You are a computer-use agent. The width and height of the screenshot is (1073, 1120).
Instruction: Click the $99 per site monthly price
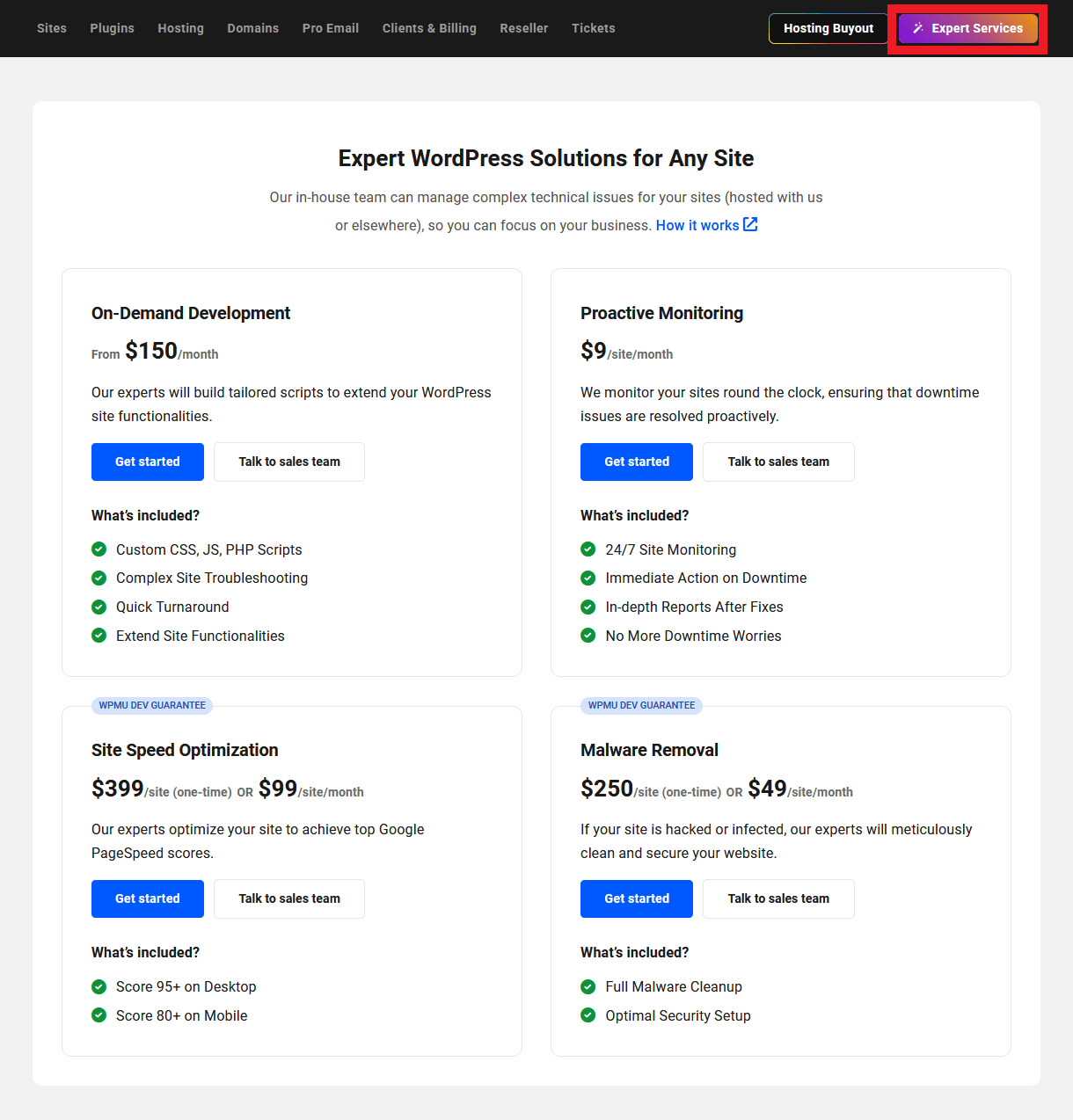pos(278,788)
